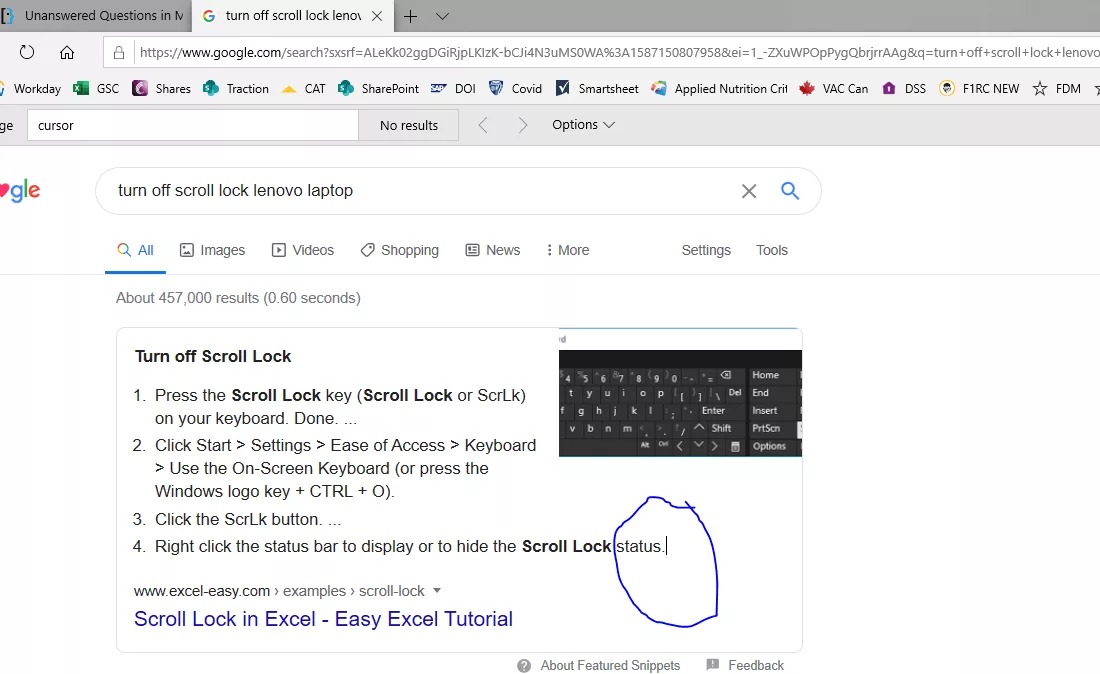Screen dimensions: 1100x674
Task: Open a new tab with the plus icon
Action: tap(410, 16)
